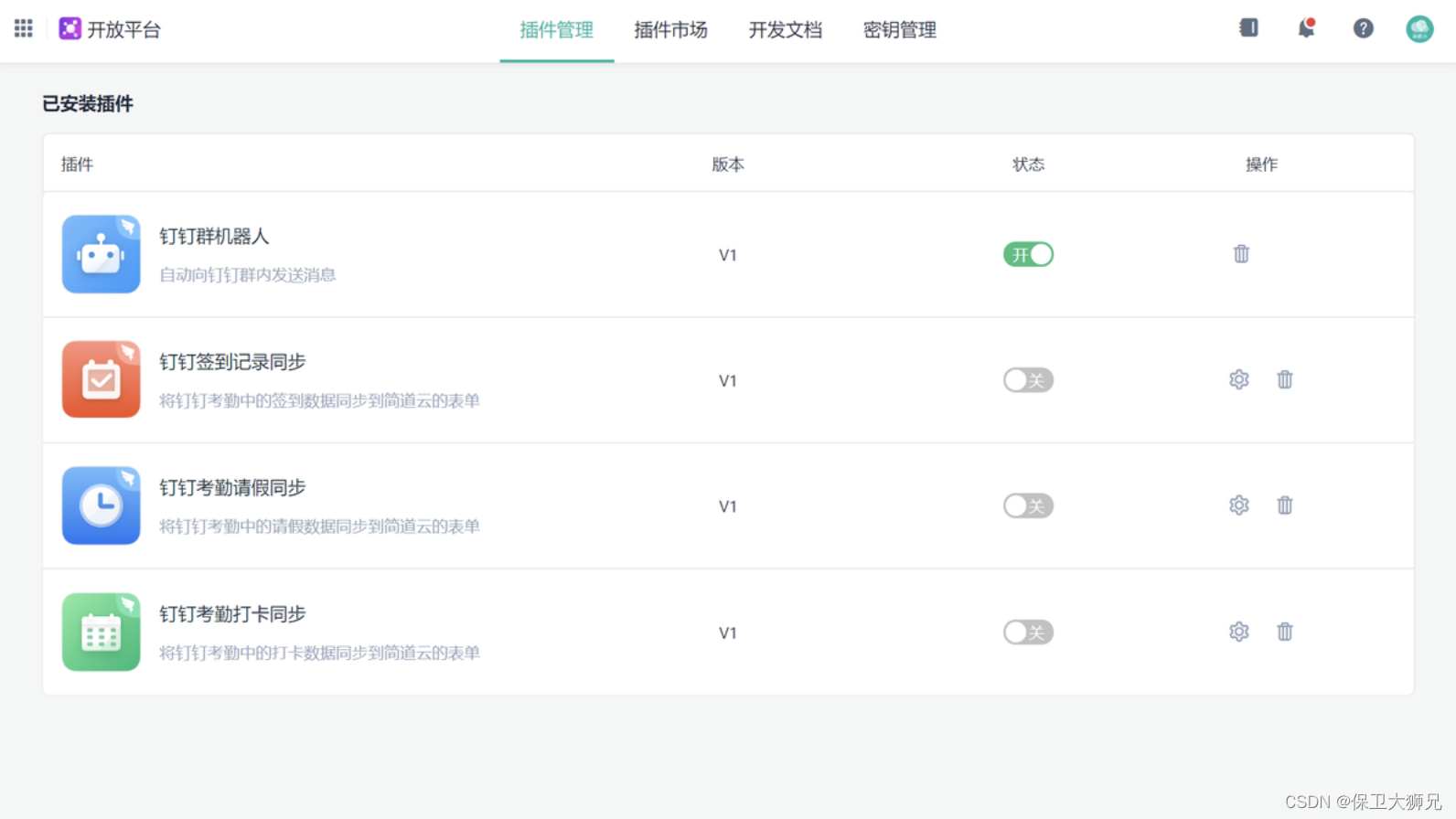The image size is (1456, 819).
Task: Delete the 钉钉考勤打卡同步 plugin
Action: tap(1285, 632)
